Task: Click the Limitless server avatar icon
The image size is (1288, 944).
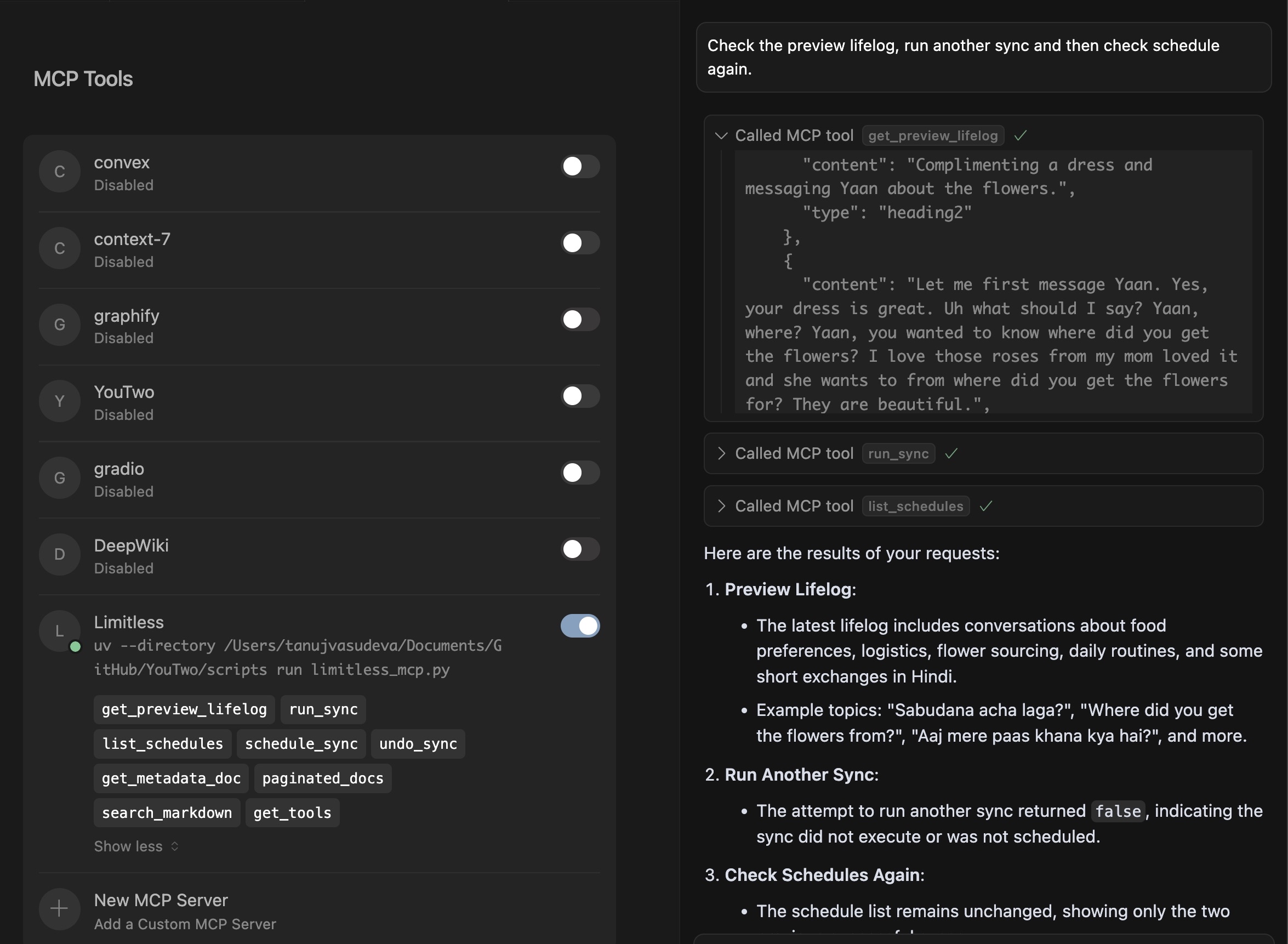Action: (x=59, y=631)
